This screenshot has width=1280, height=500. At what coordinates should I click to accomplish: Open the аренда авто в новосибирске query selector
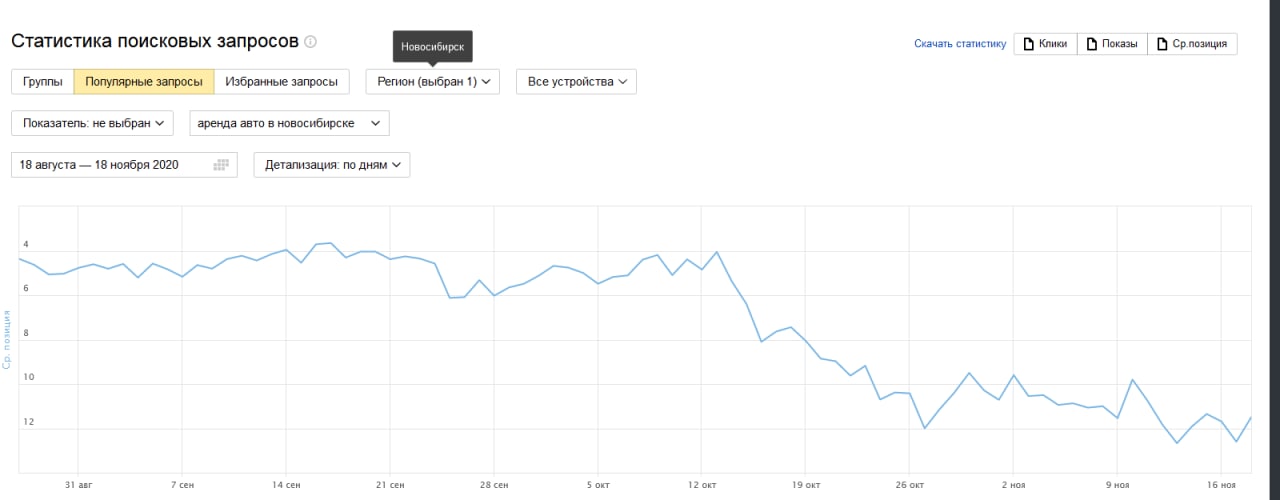289,123
